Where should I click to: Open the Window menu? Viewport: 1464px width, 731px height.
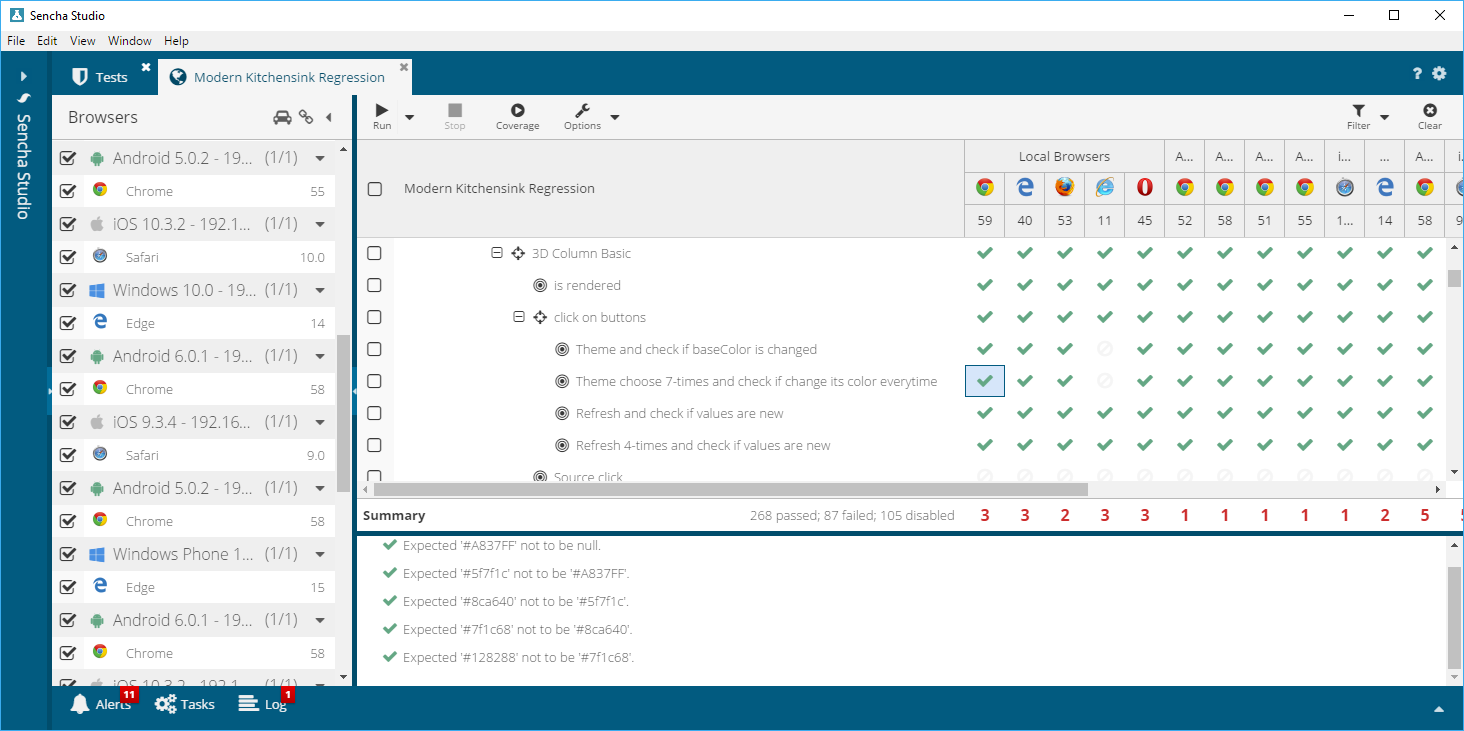(130, 41)
